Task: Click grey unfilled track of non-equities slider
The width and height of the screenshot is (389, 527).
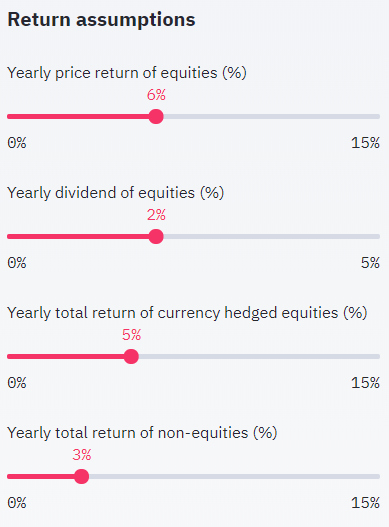Action: 234,476
